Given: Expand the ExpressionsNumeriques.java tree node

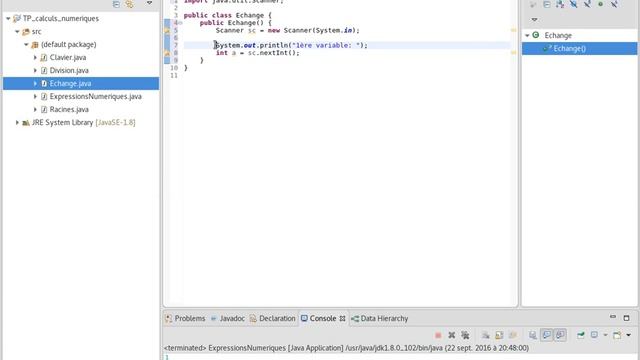Looking at the screenshot, I should click(x=35, y=96).
